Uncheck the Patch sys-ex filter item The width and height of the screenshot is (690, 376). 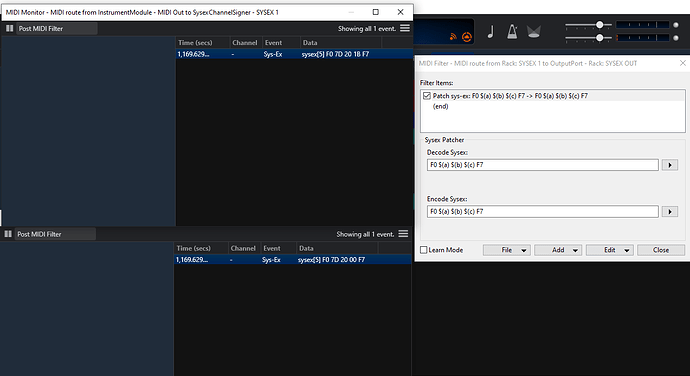tap(426, 96)
